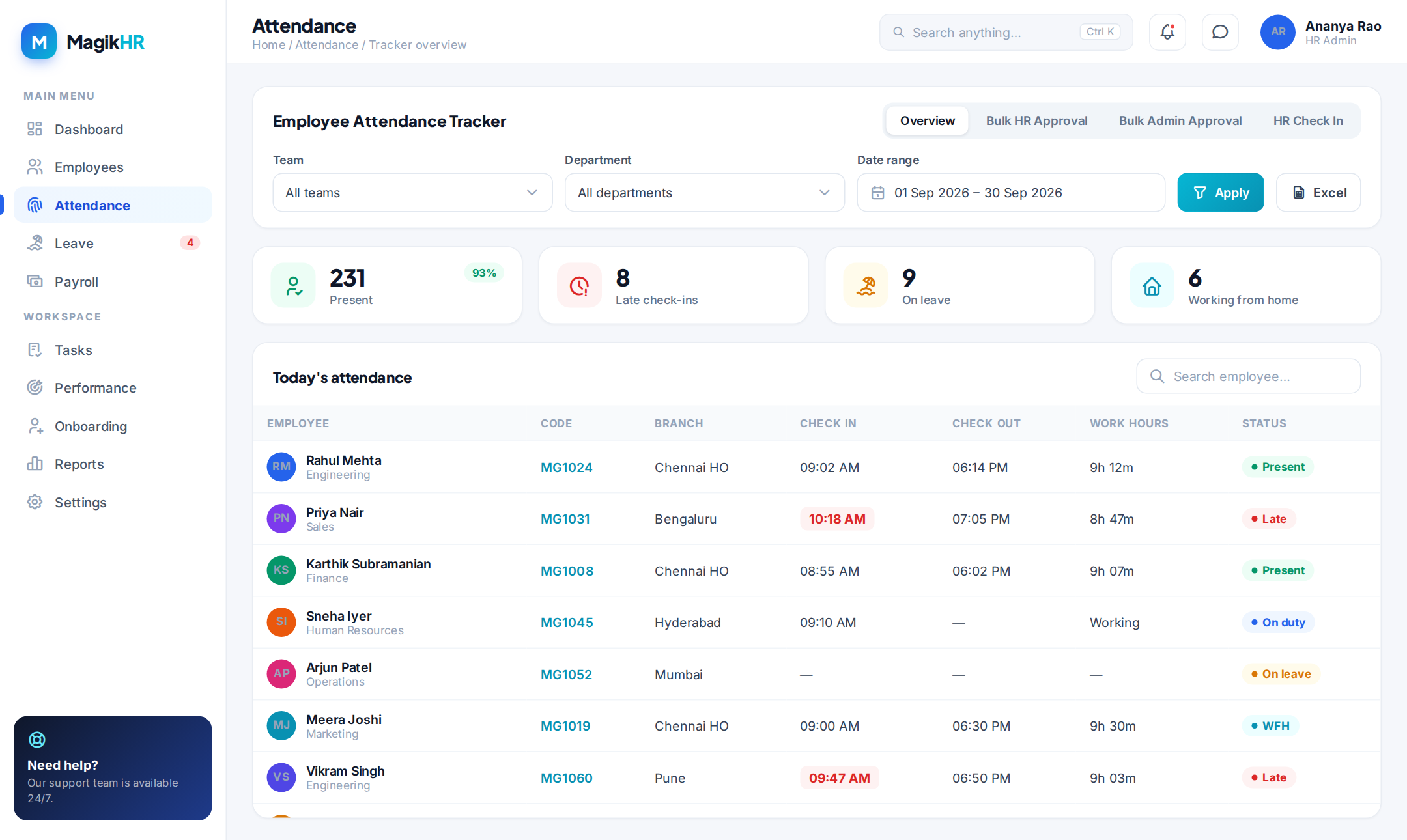Click the Onboarding user-plus icon
The image size is (1407, 840).
(x=35, y=426)
